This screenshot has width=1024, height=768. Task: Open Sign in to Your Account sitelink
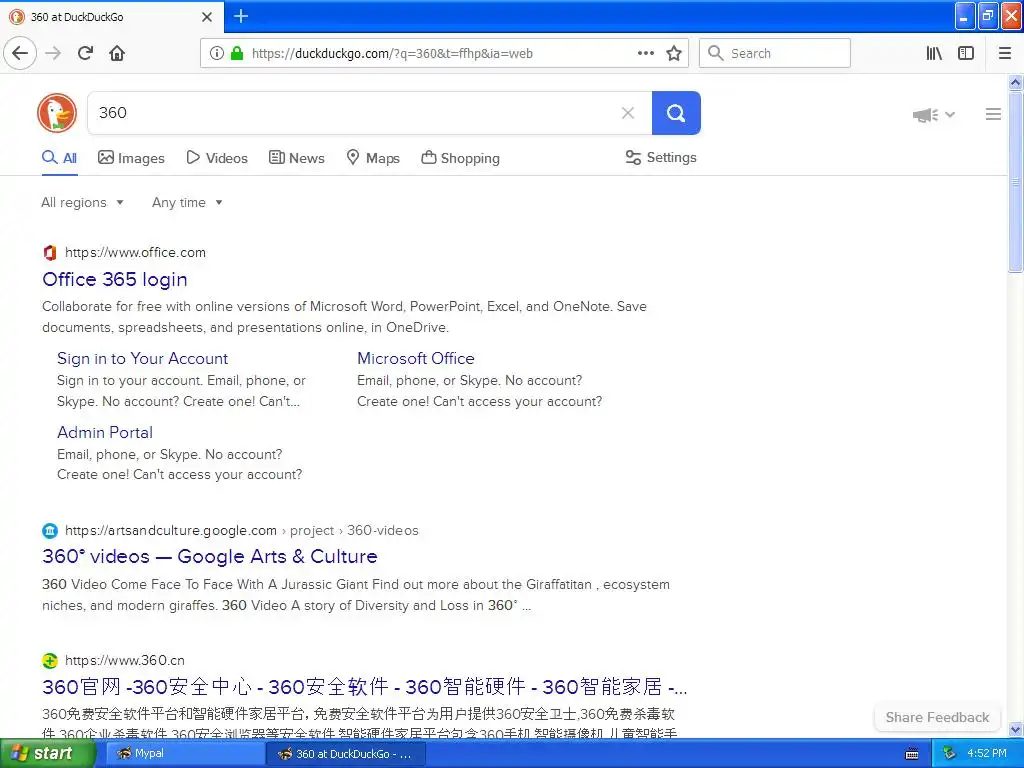click(x=142, y=359)
